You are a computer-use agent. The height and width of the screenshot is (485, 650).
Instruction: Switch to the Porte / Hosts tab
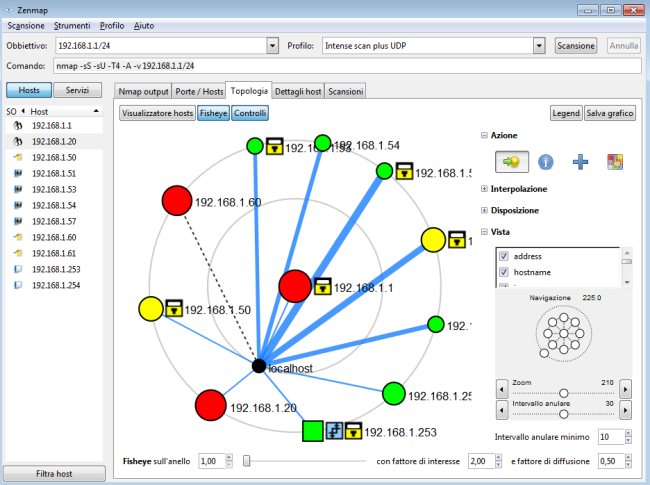coord(199,92)
